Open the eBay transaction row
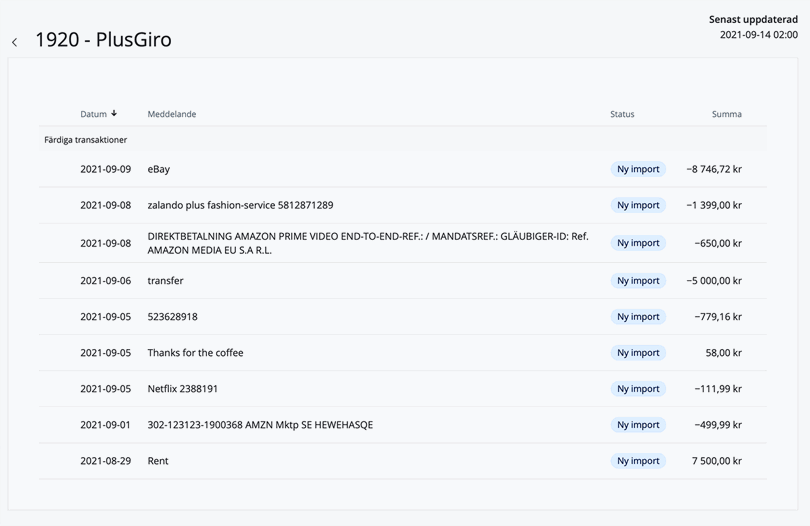 click(x=159, y=169)
